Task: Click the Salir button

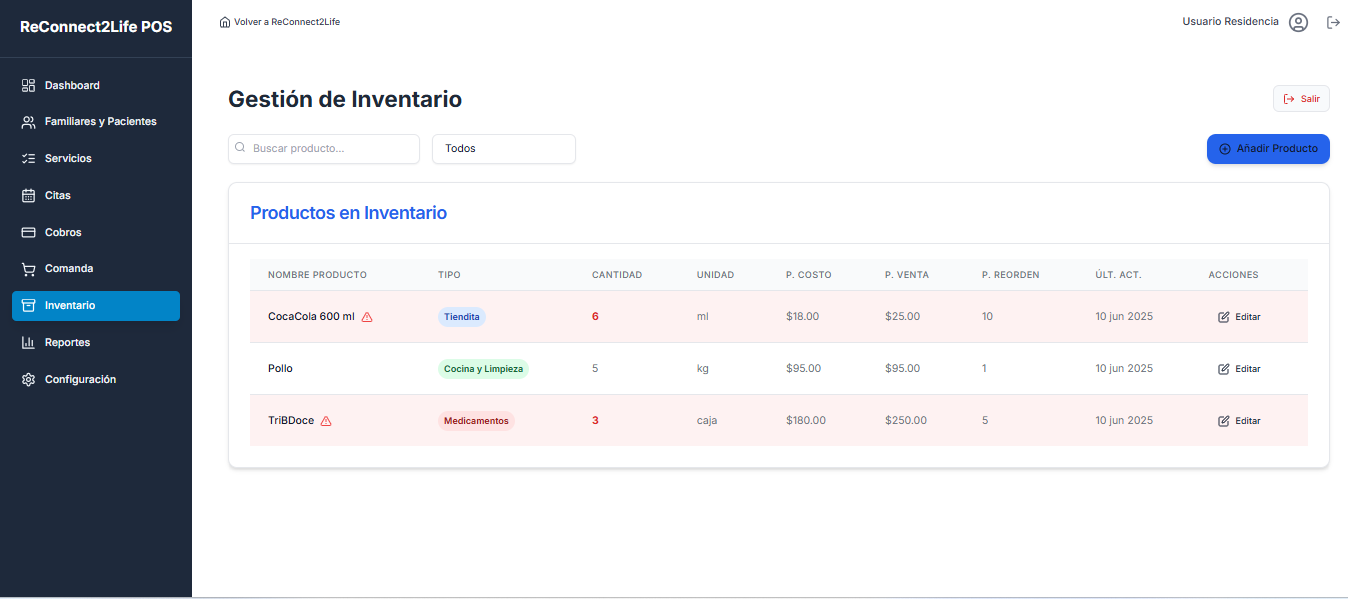Action: 1301,99
